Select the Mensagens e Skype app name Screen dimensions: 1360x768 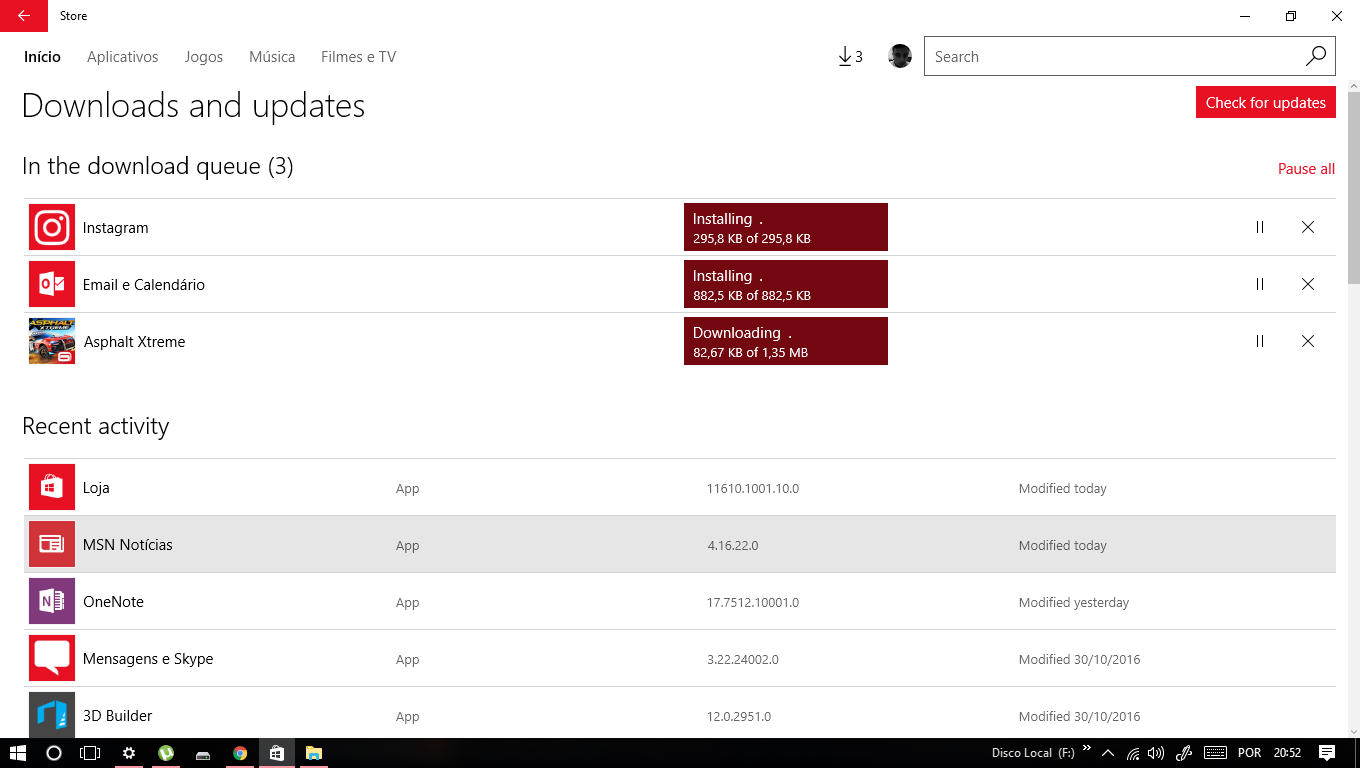tap(148, 659)
